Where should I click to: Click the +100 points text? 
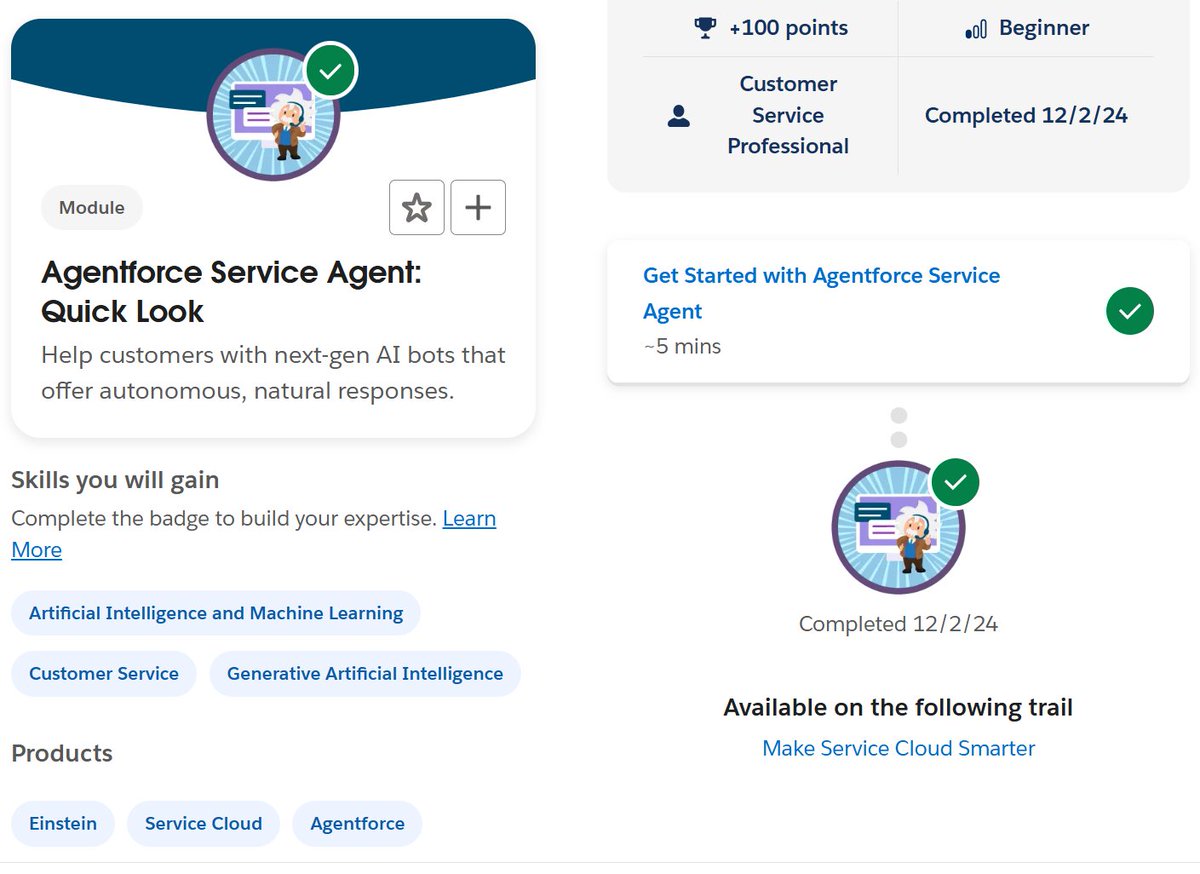788,29
